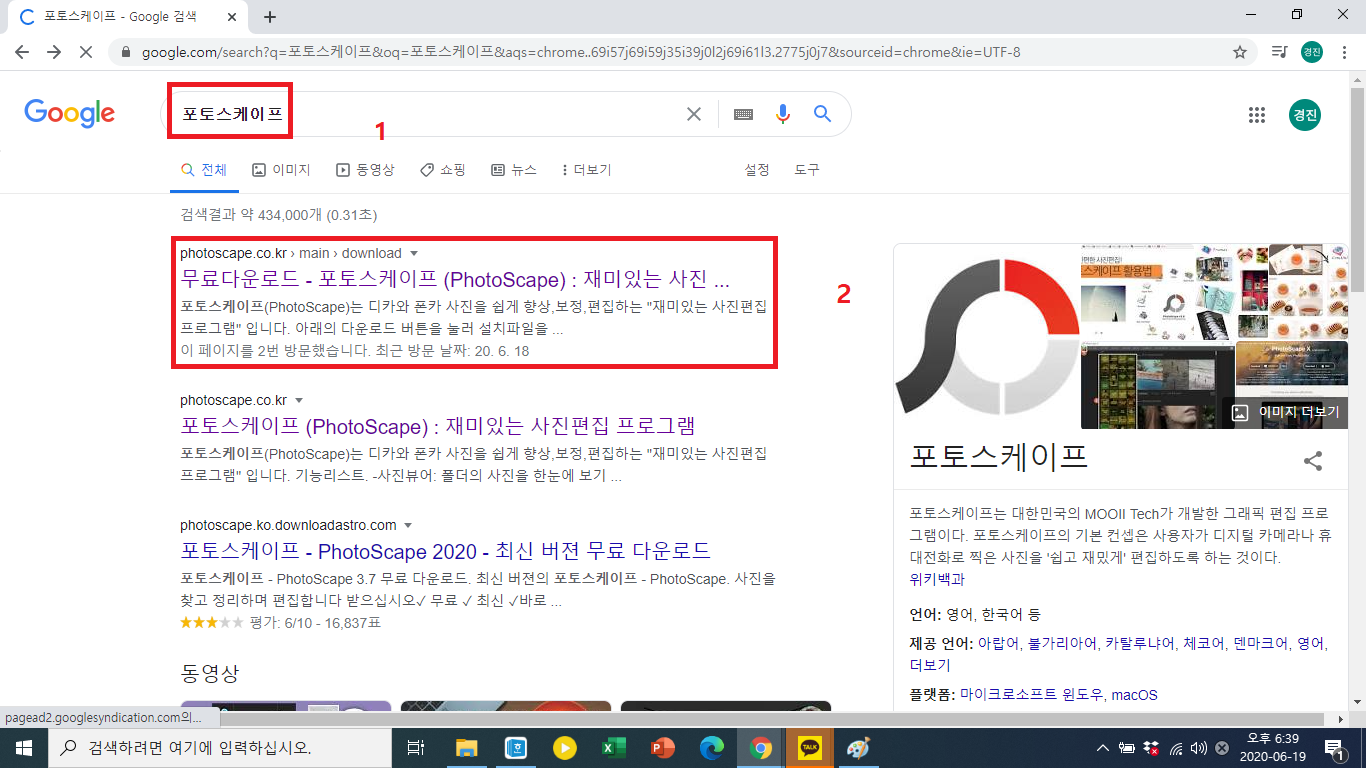Open a new tab with the plus button
The width and height of the screenshot is (1366, 768).
(x=269, y=17)
